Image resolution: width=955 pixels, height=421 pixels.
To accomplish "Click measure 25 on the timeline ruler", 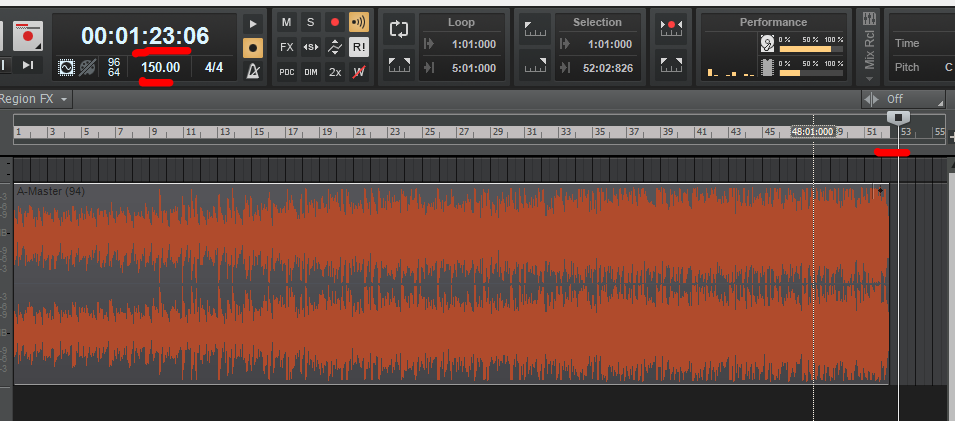I will 429,132.
